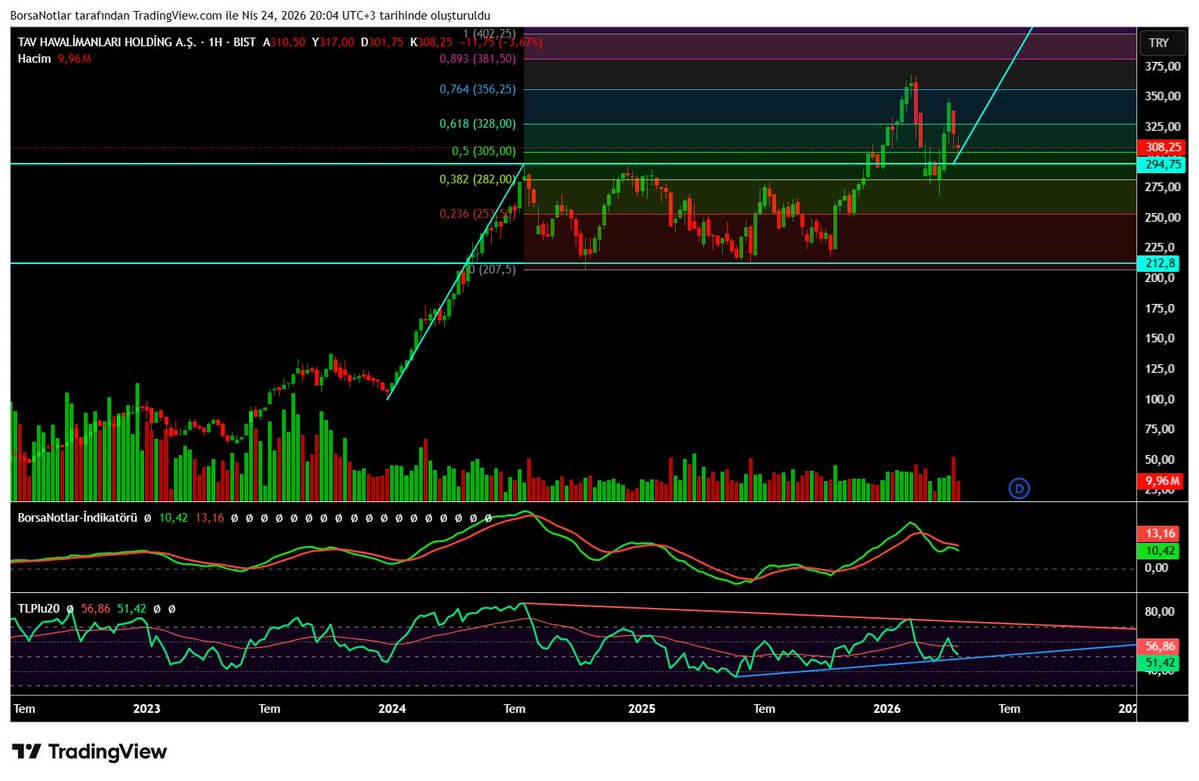Click the 250,00 price axis label
The height and width of the screenshot is (781, 1199).
coord(1162,218)
